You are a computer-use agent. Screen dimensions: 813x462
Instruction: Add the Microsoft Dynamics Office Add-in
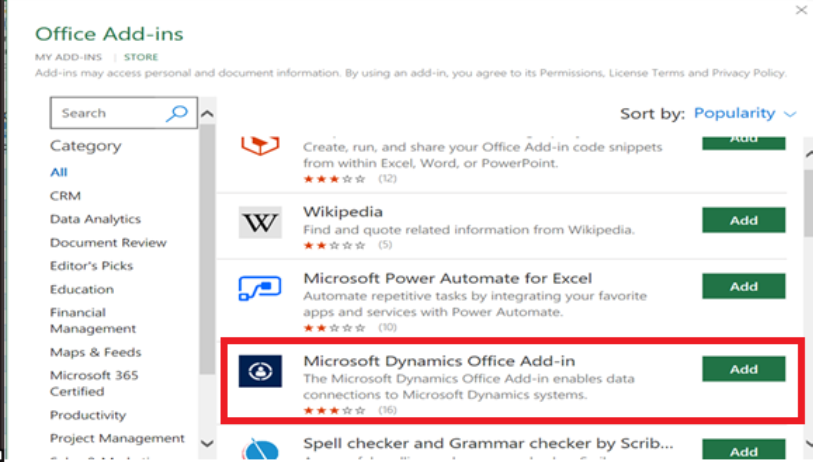(743, 369)
